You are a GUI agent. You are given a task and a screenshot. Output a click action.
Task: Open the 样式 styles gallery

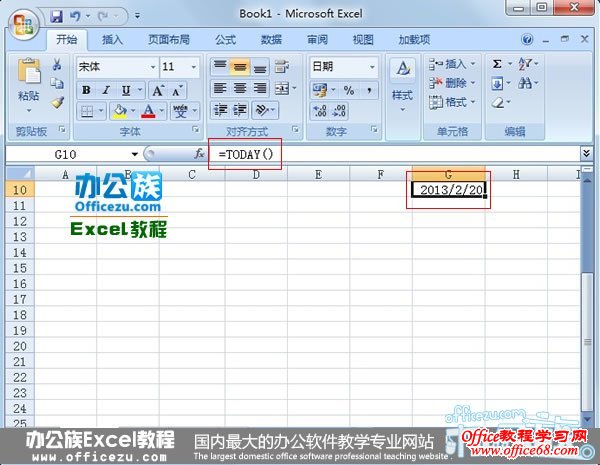[403, 86]
